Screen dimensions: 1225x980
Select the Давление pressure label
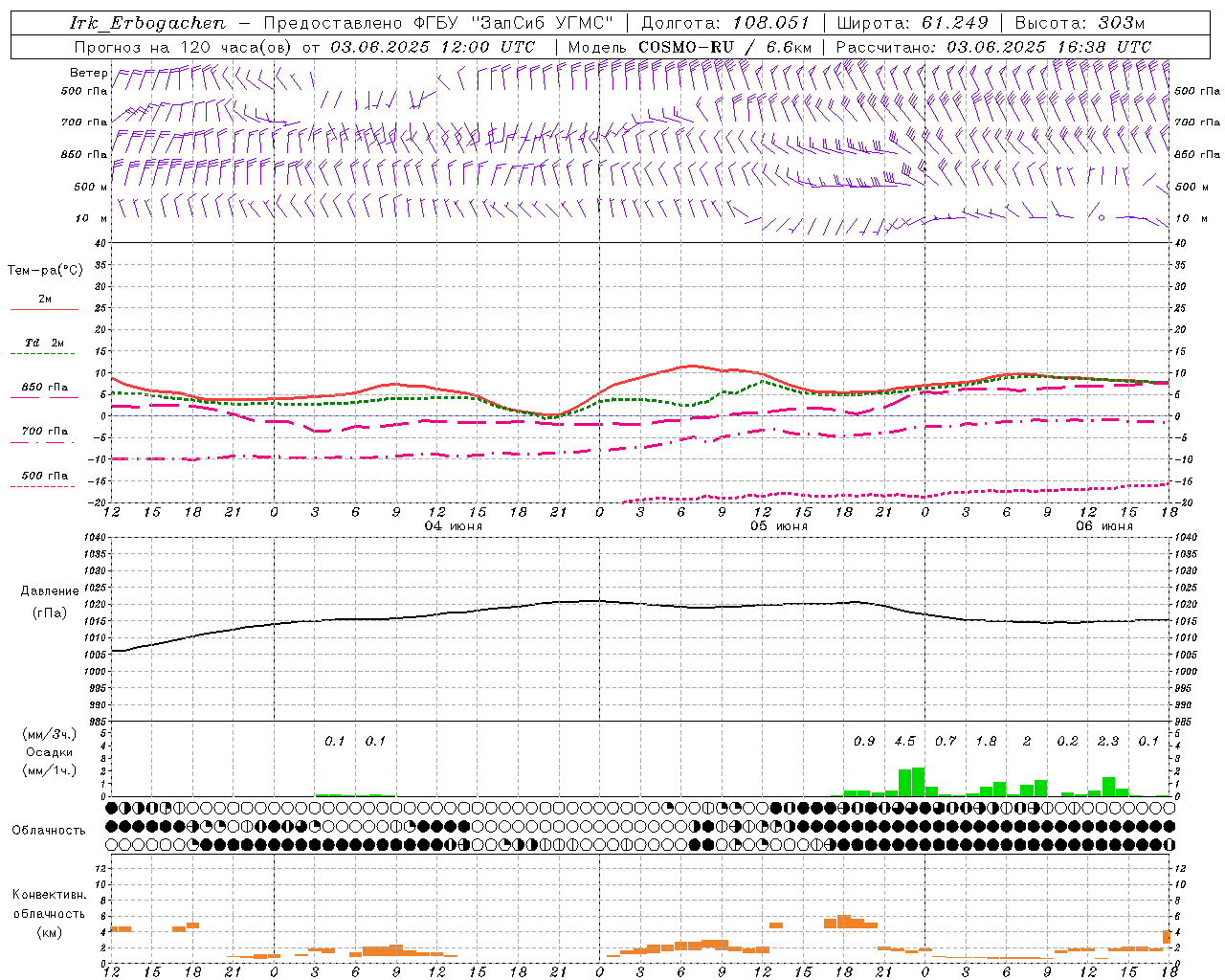pos(50,591)
